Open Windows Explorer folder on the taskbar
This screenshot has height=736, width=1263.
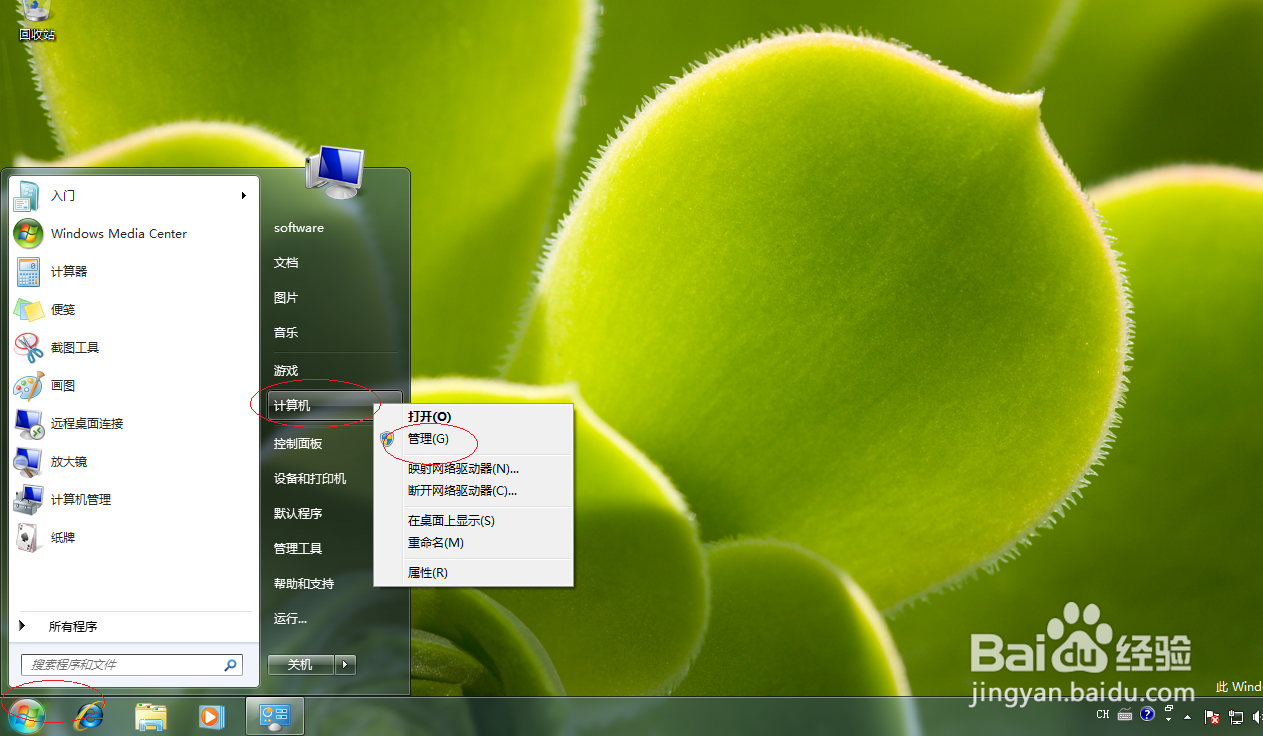pos(151,716)
